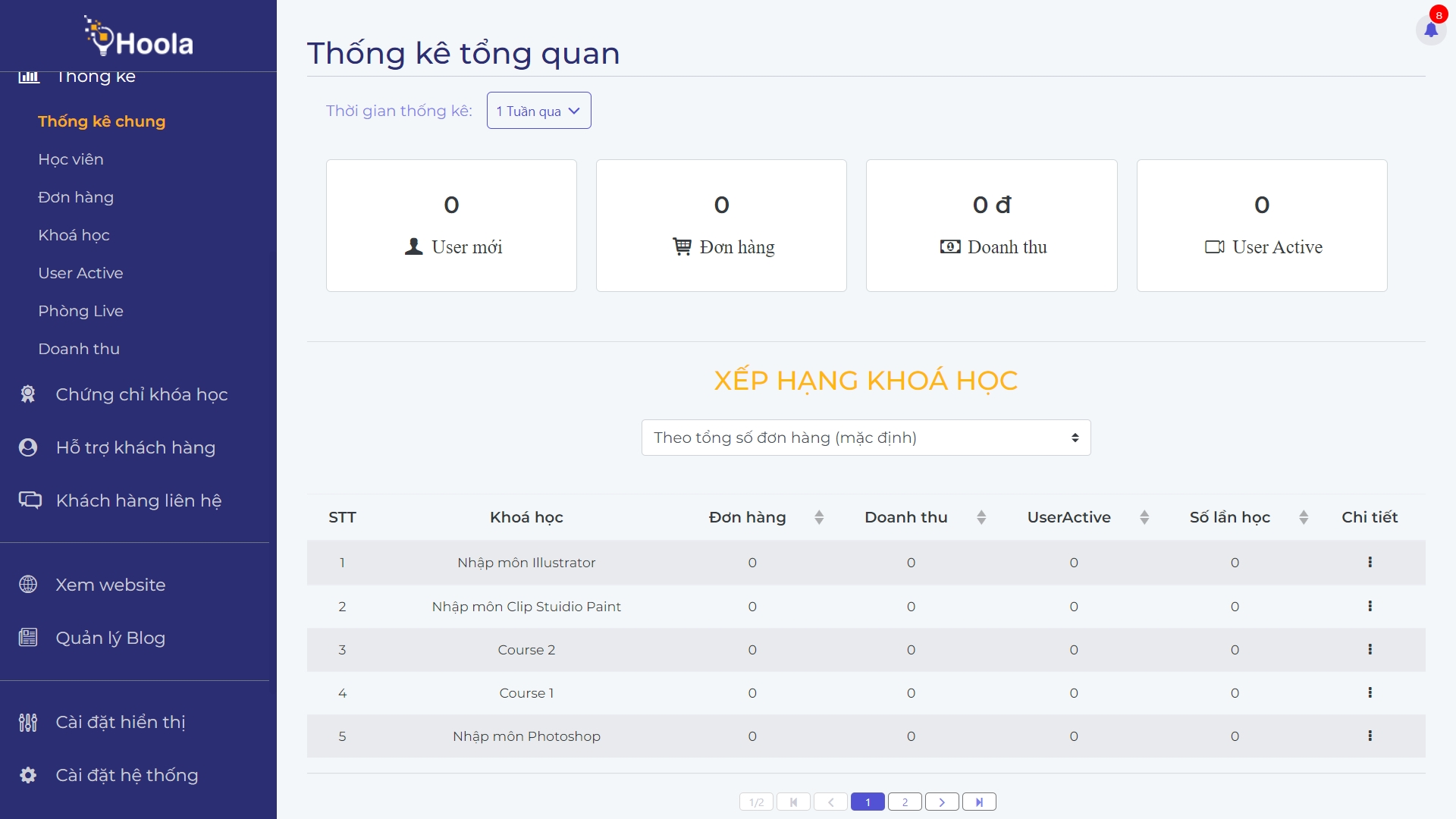This screenshot has height=819, width=1456.
Task: Open the 1 Tuần qua time dropdown
Action: tap(538, 111)
